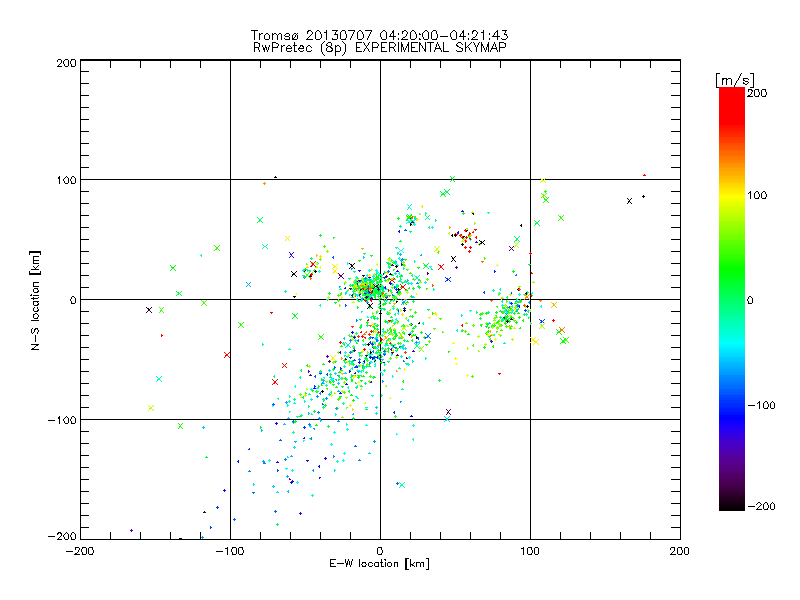Click the cyan X marker beside the blue dot below -100 N-S
Image resolution: width=800 pixels, height=600 pixels.
pos(402,485)
